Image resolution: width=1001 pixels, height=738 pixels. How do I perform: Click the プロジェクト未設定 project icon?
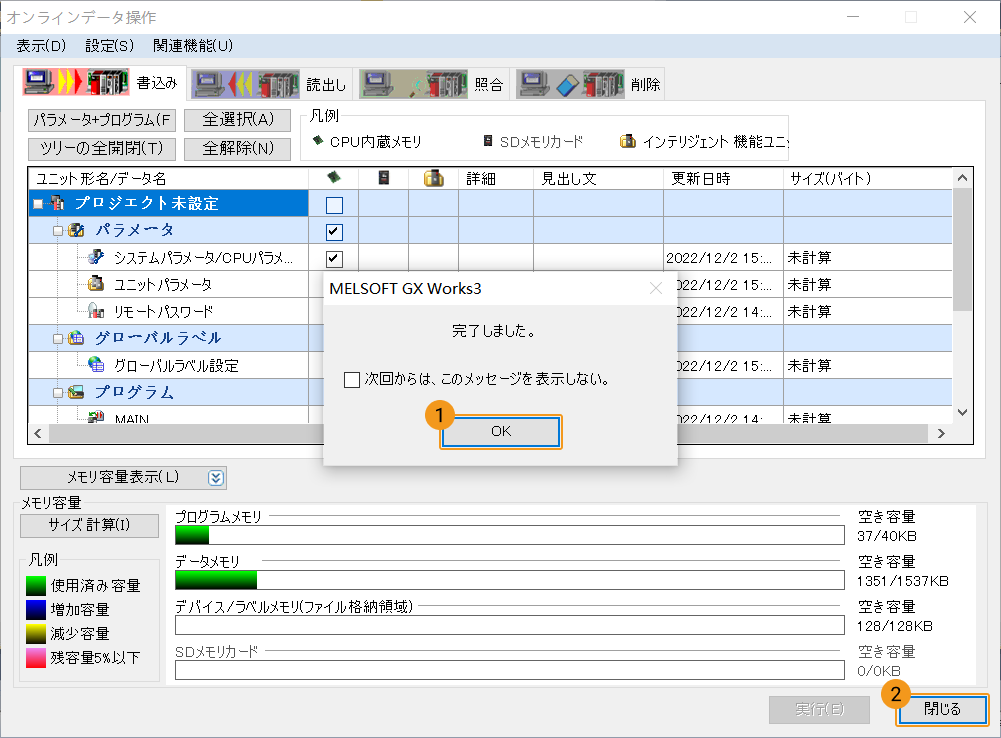point(57,203)
